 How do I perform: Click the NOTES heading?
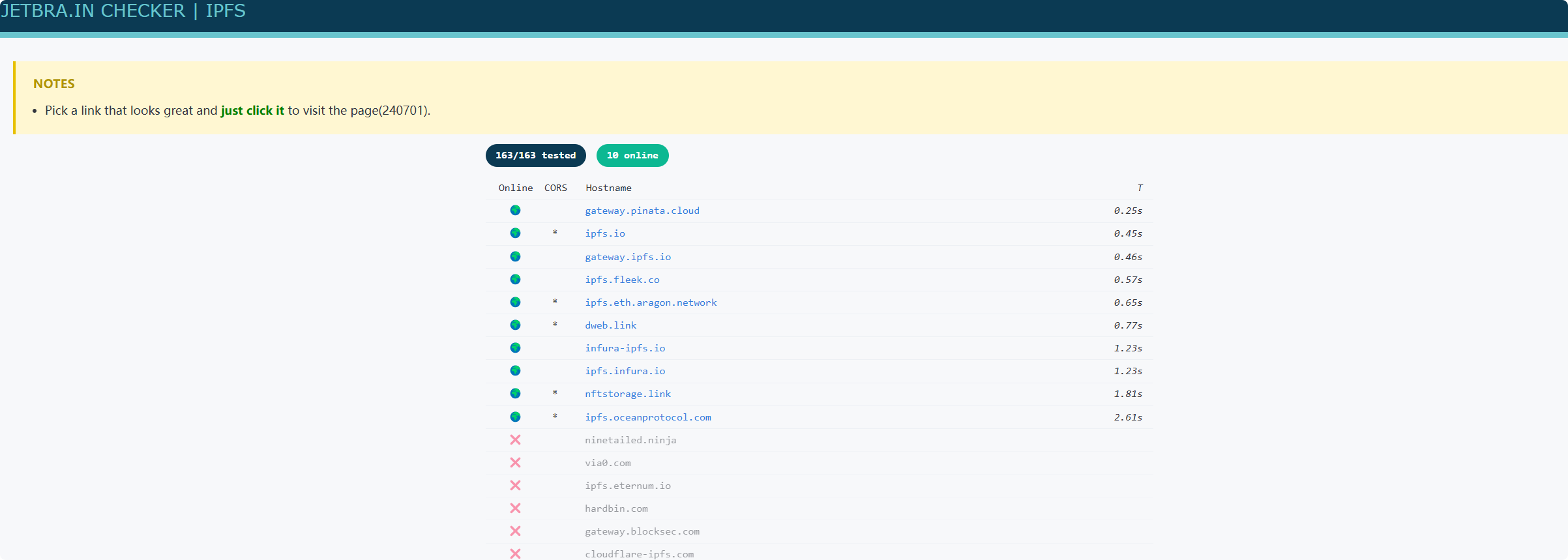54,83
